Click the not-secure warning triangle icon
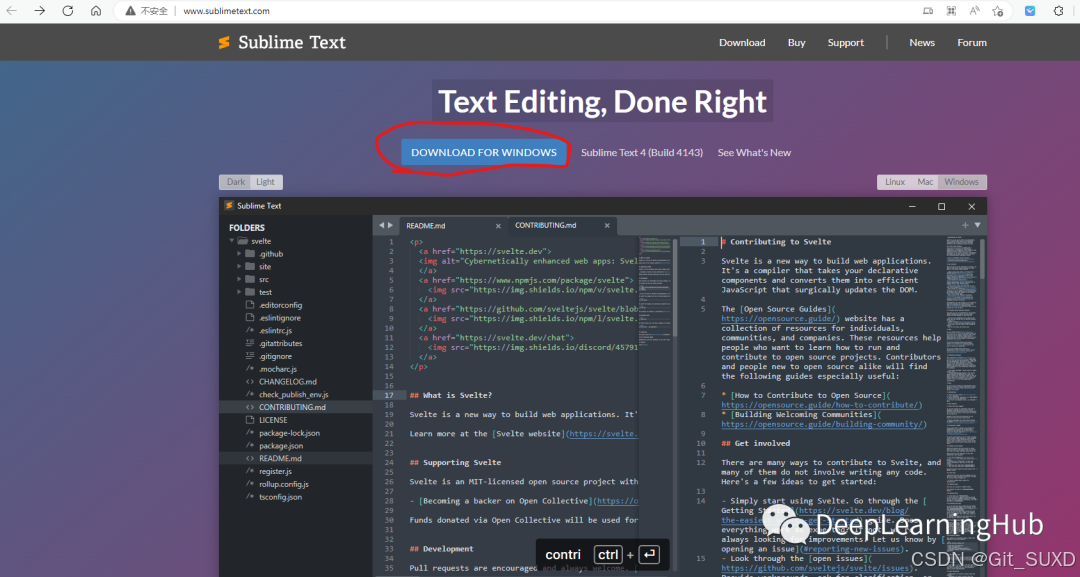Screen dimensions: 1080x577 pyautogui.click(x=130, y=11)
